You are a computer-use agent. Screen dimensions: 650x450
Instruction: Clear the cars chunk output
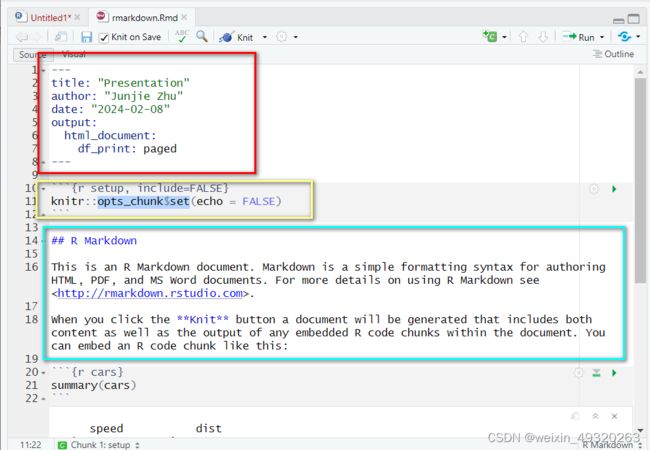[x=614, y=416]
